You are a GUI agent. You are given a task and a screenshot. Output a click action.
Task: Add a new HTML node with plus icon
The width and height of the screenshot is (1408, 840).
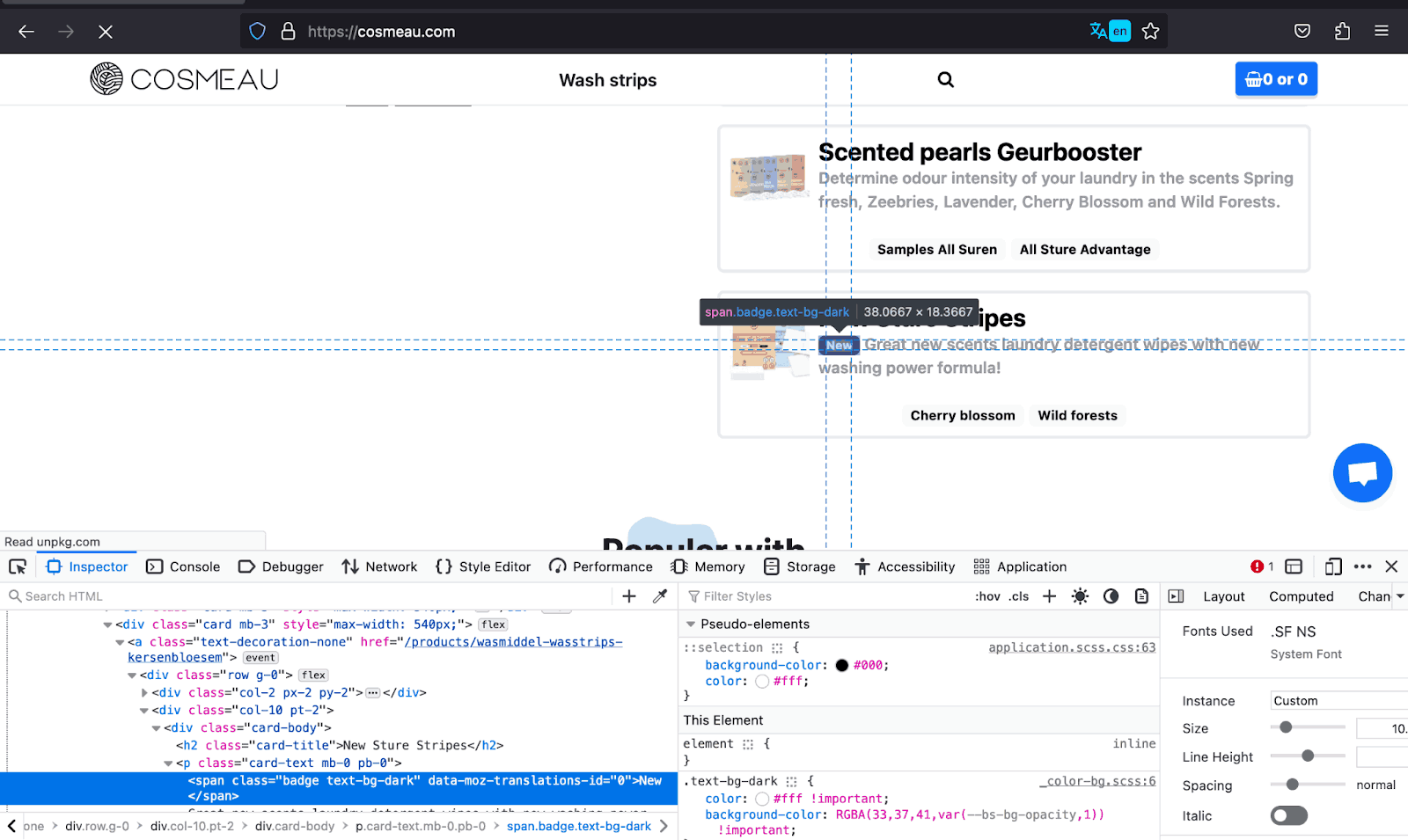point(629,596)
